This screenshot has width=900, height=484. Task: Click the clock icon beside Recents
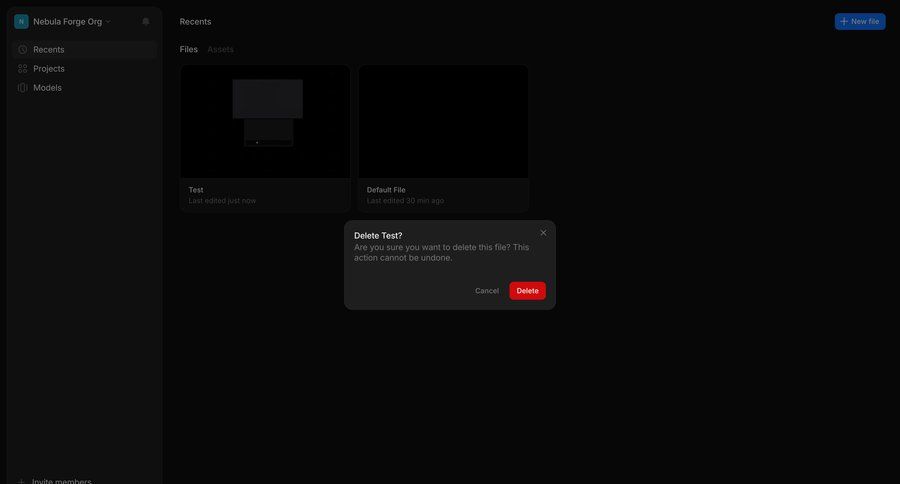click(x=22, y=49)
